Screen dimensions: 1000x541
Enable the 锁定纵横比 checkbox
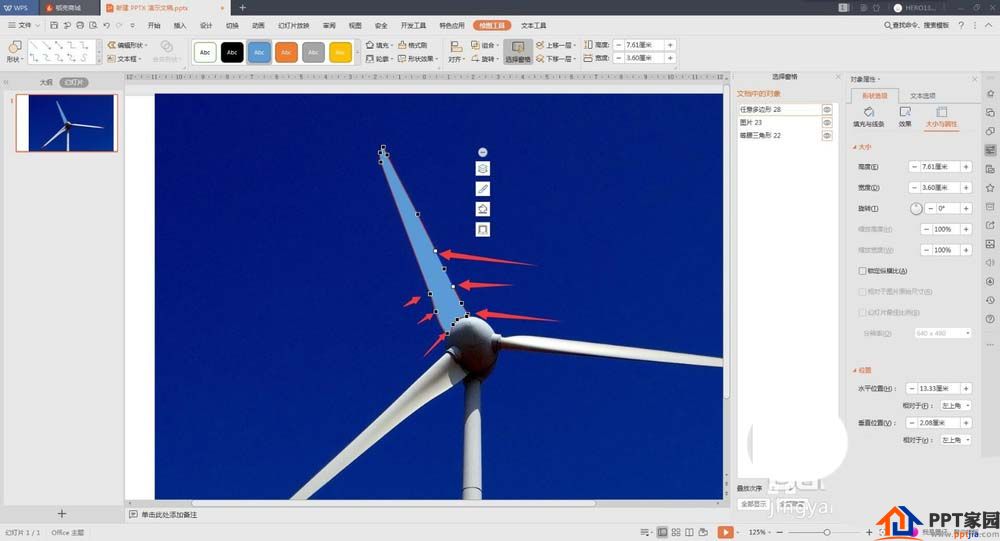coord(862,271)
